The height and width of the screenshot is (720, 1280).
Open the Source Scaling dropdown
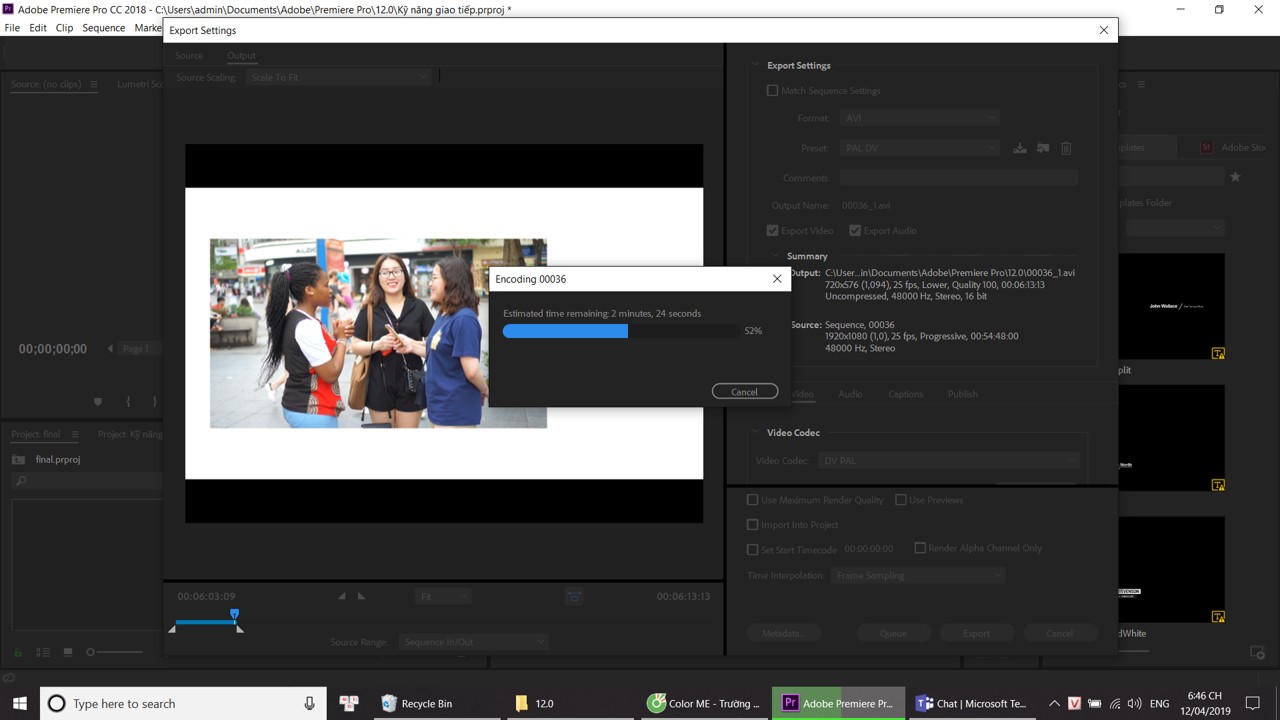pyautogui.click(x=338, y=77)
